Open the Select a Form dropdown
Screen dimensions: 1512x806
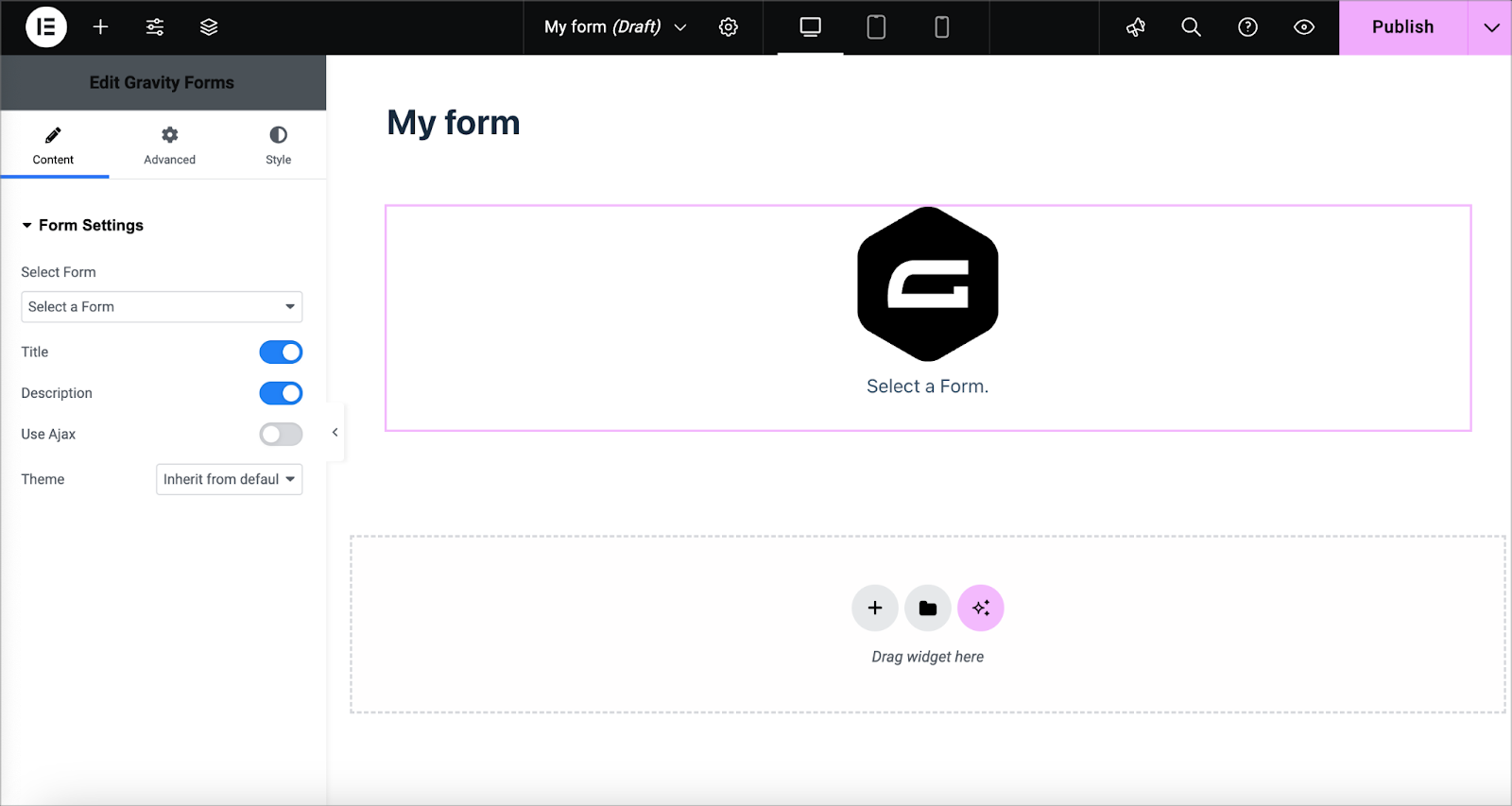point(162,307)
